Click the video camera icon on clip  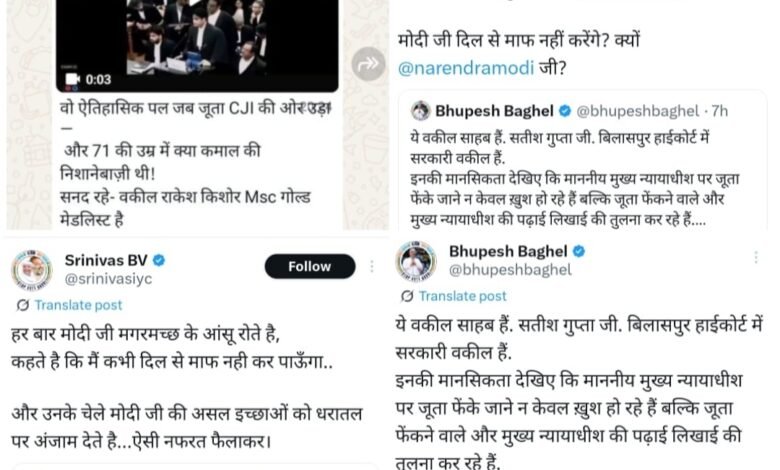click(73, 80)
